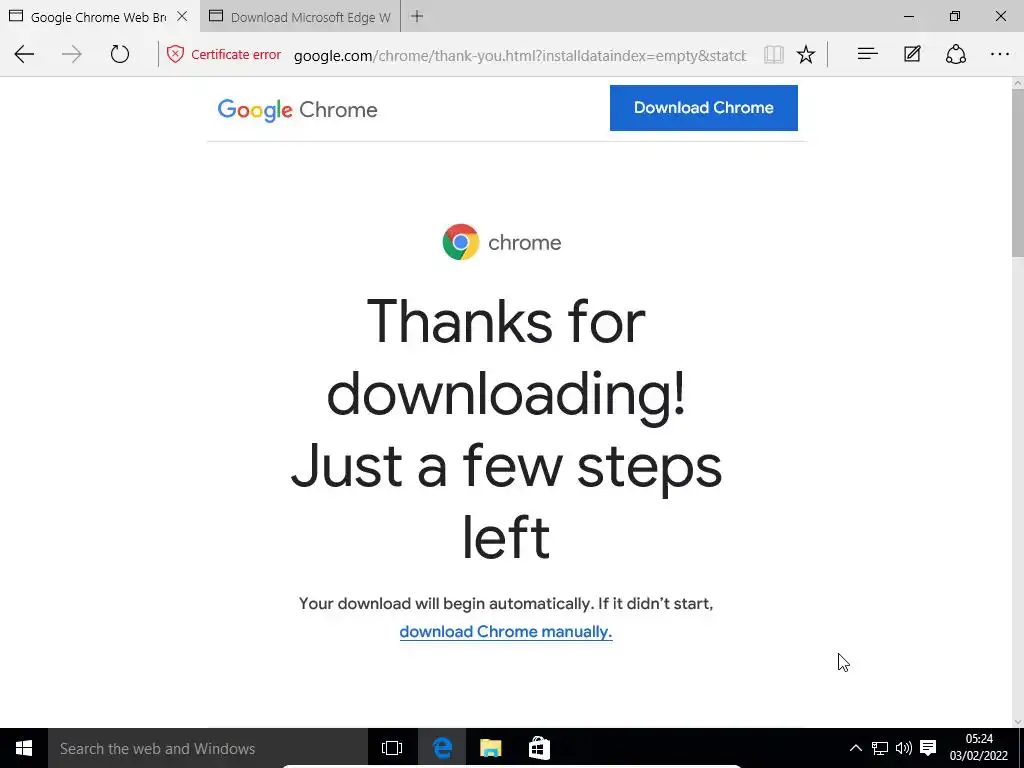Open Task View on the taskbar

[x=392, y=748]
